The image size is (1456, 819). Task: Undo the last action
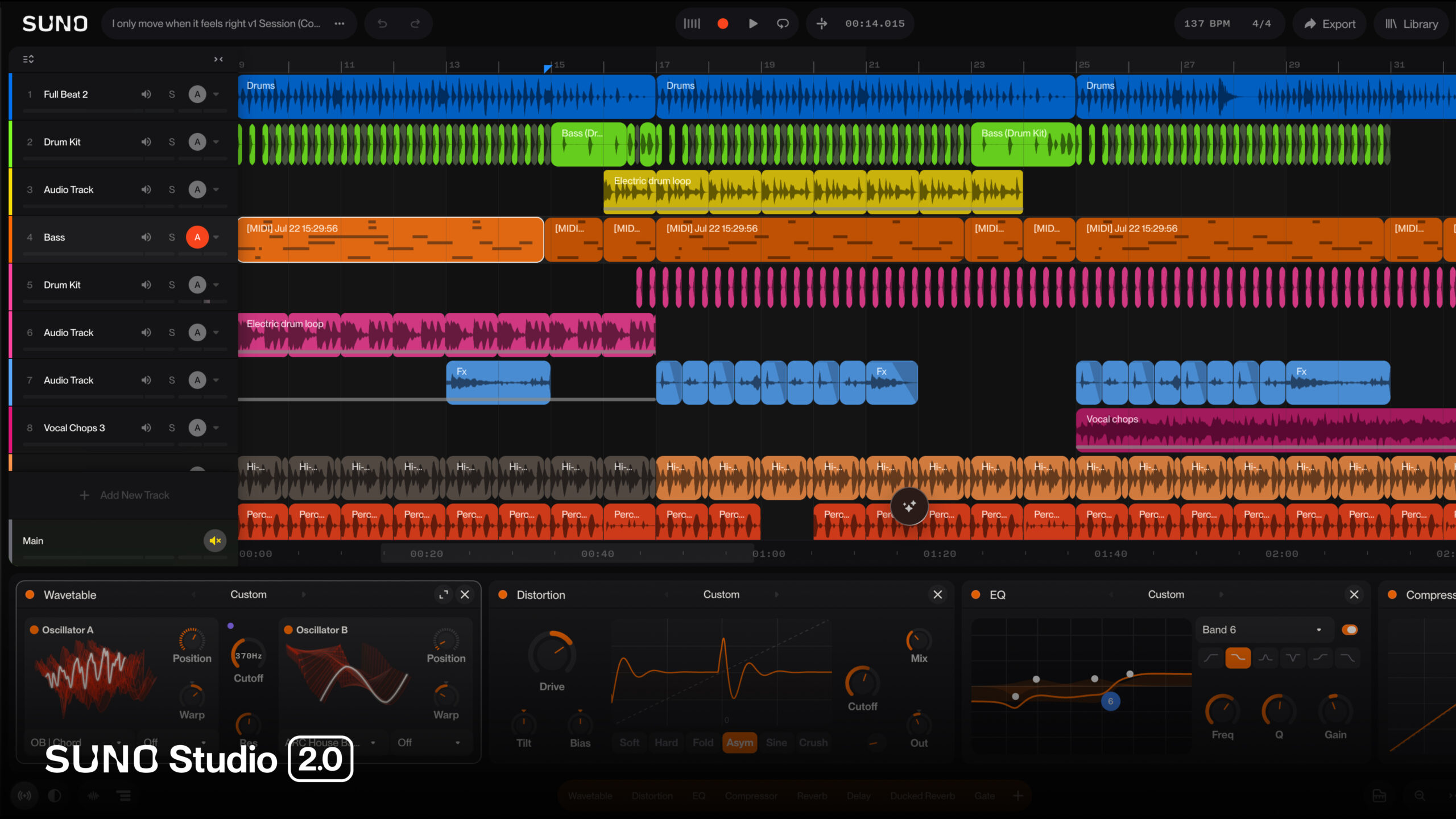[382, 24]
